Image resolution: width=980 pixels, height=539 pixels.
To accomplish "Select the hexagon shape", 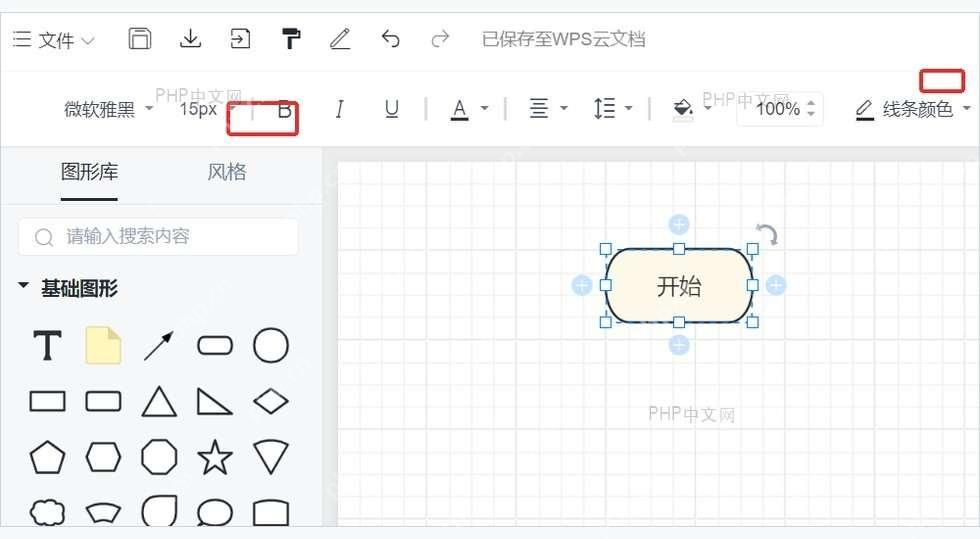I will click(103, 457).
